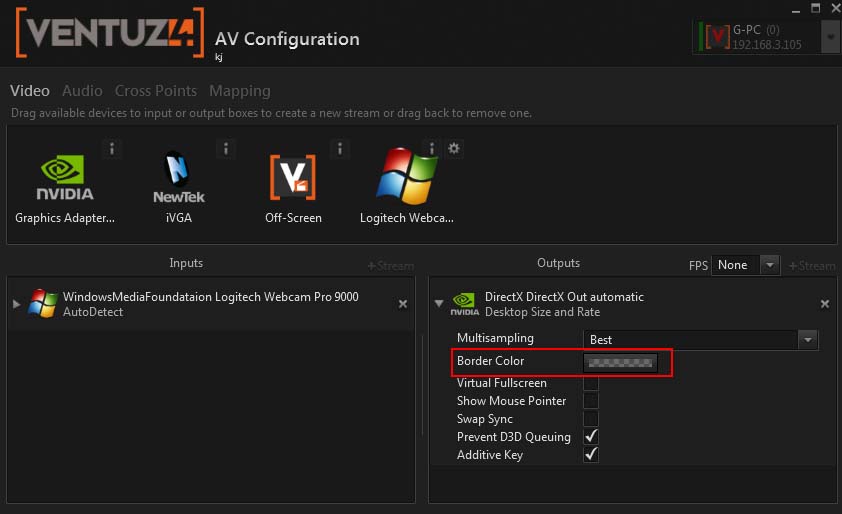
Task: Remove the DirectX Out automatic output stream
Action: [x=825, y=304]
